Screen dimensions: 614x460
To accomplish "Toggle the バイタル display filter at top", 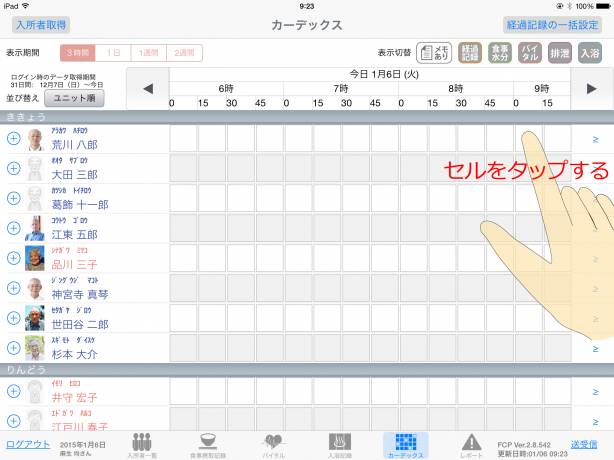I will pyautogui.click(x=535, y=54).
